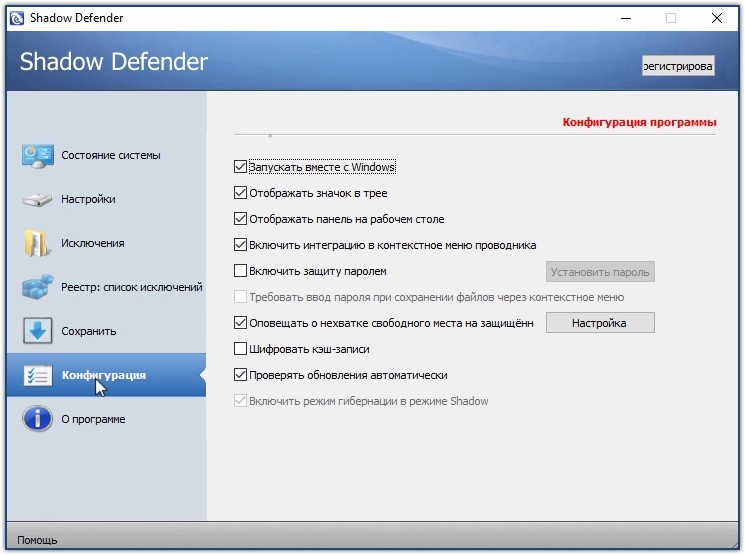Toggle Explorer context menu integration checkbox
Image resolution: width=745 pixels, height=555 pixels.
click(240, 245)
